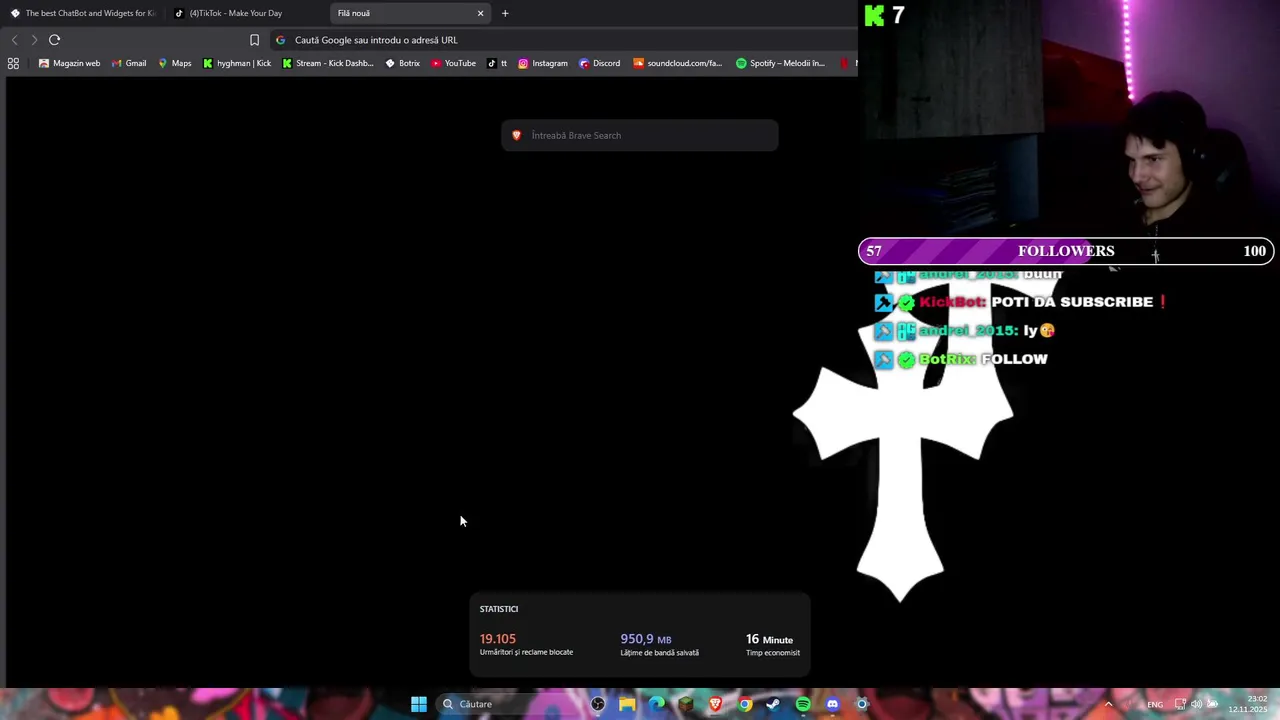
Task: Click the Întreabă Brave Search box
Action: pyautogui.click(x=640, y=135)
